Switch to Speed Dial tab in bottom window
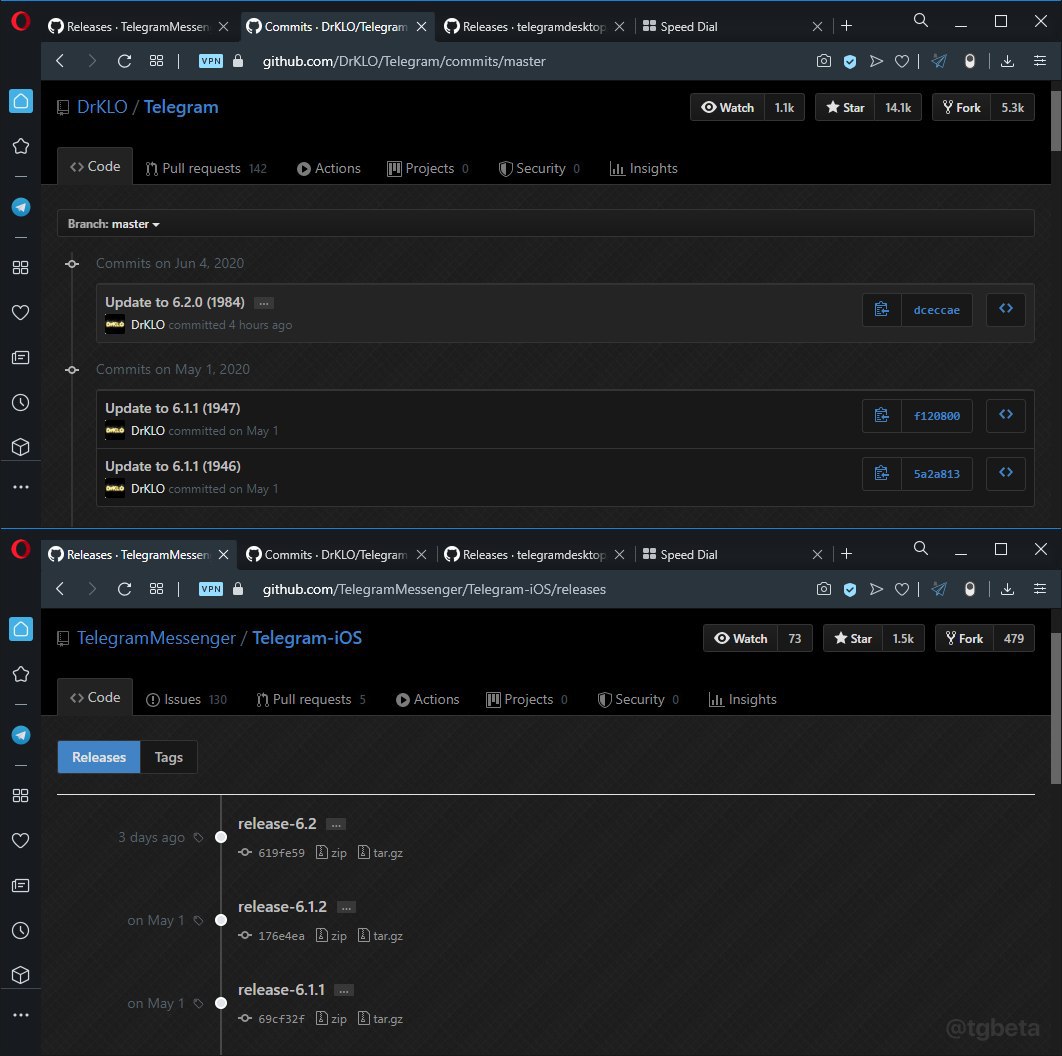The width and height of the screenshot is (1062, 1056). point(689,554)
